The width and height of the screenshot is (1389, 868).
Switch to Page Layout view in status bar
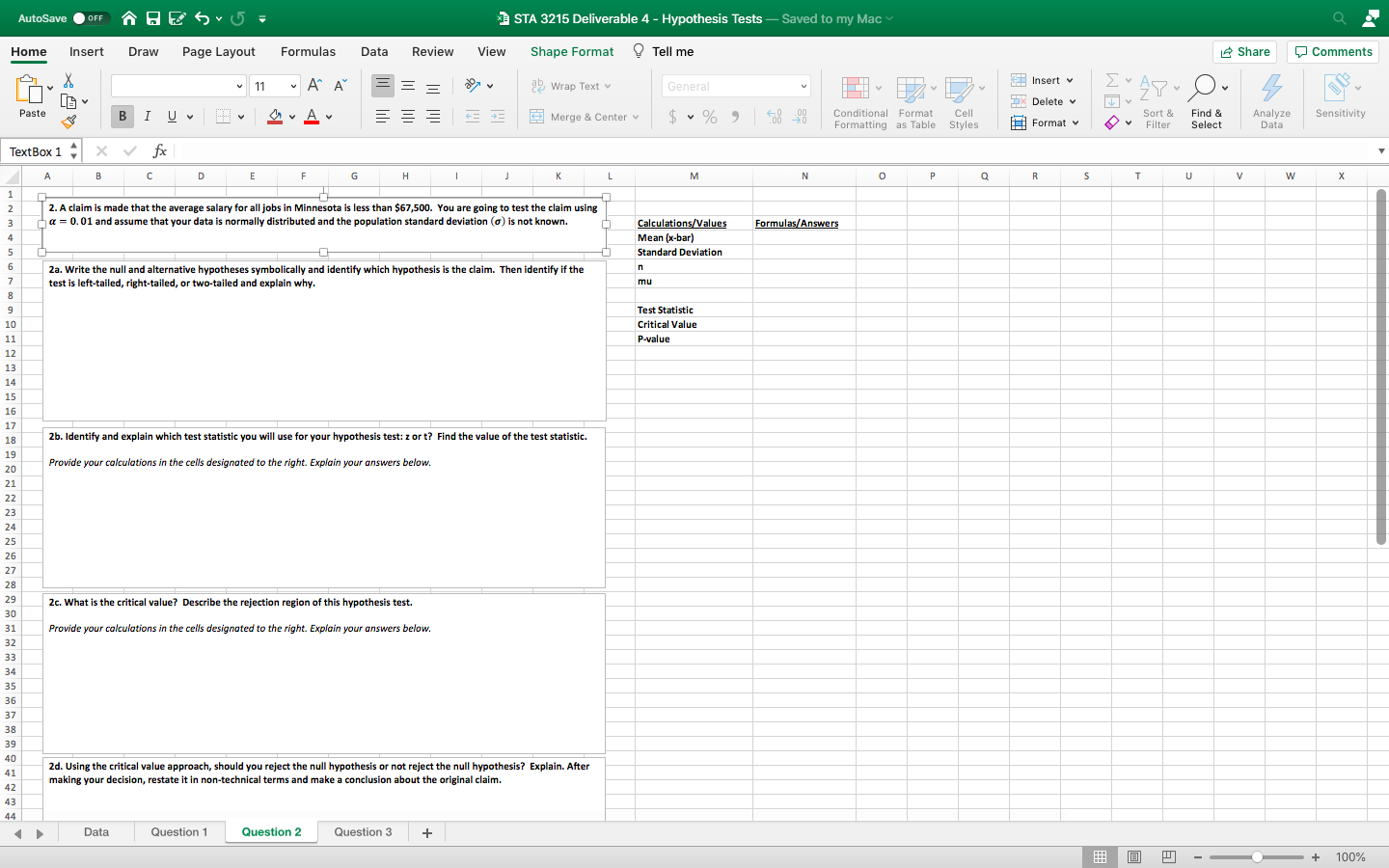coord(1134,857)
